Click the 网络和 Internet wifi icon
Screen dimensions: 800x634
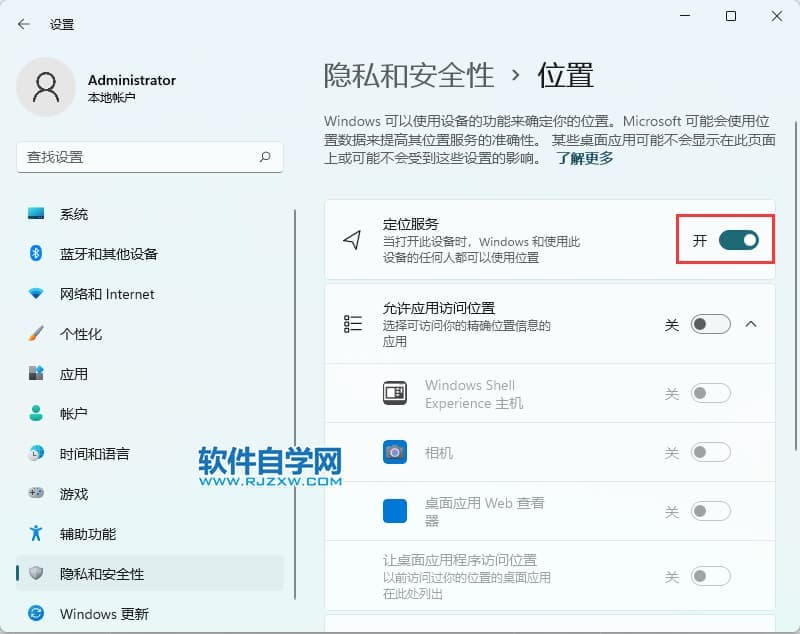(37, 294)
